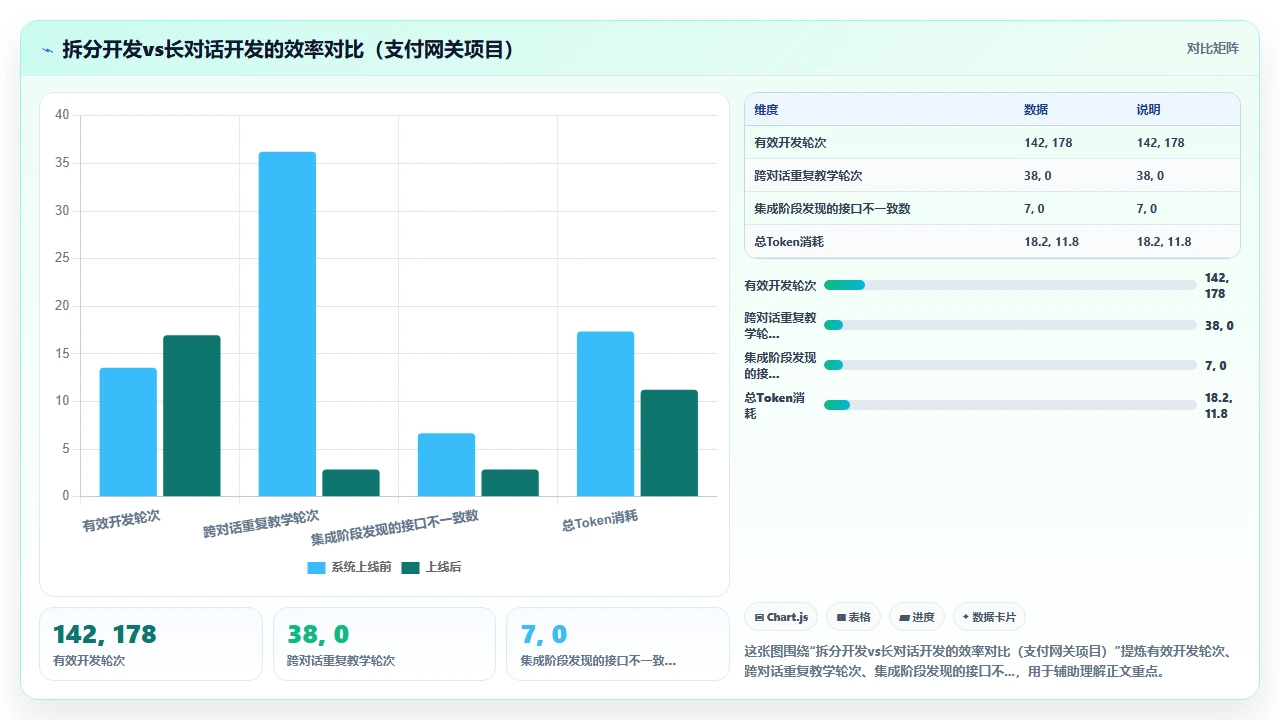Click the summary paragraph starting 这张图围绕
Screen dimensions: 1280x720
(991, 661)
